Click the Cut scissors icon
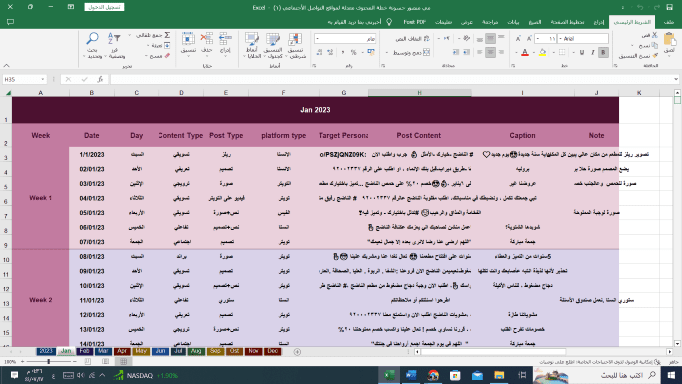This screenshot has height=384, width=682. 655,35
